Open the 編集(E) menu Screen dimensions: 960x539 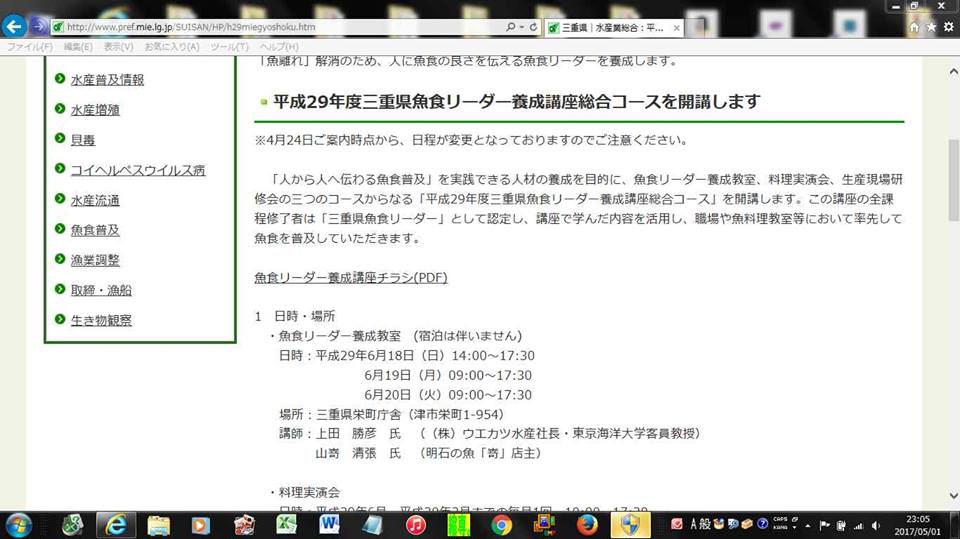(x=78, y=47)
